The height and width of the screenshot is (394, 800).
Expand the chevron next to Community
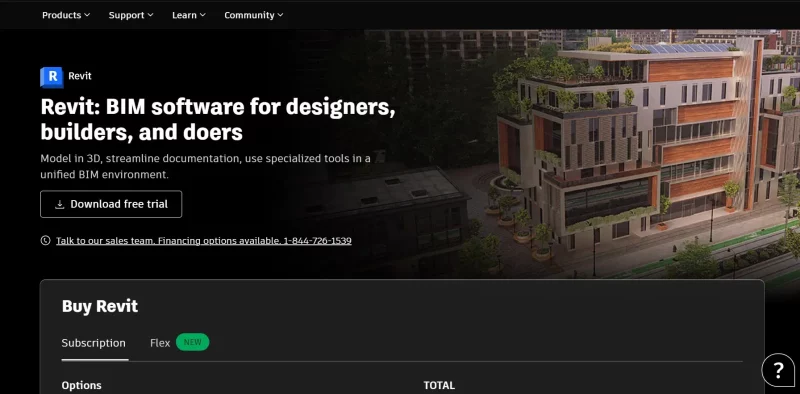281,15
